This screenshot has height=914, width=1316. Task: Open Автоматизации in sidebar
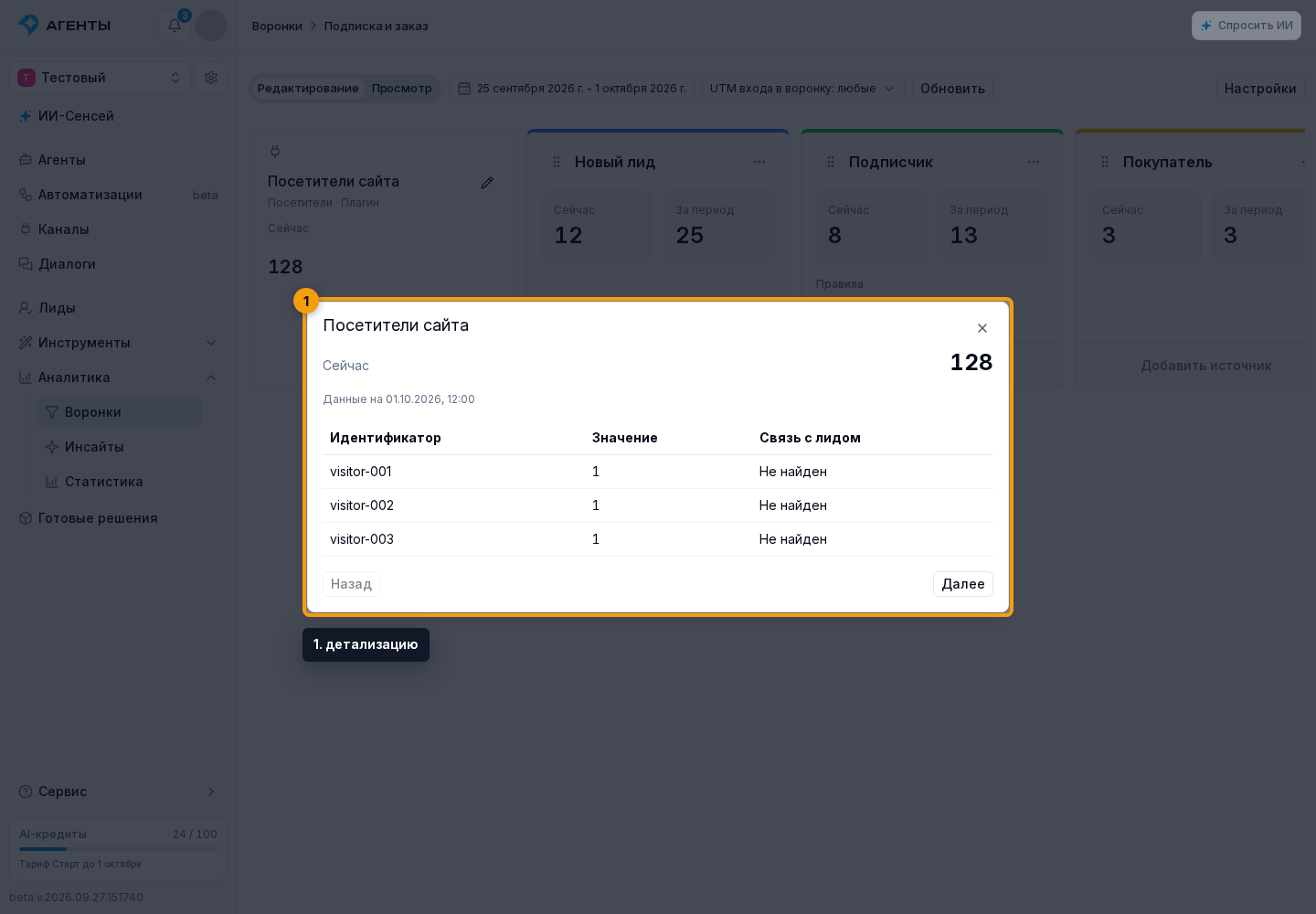click(118, 195)
